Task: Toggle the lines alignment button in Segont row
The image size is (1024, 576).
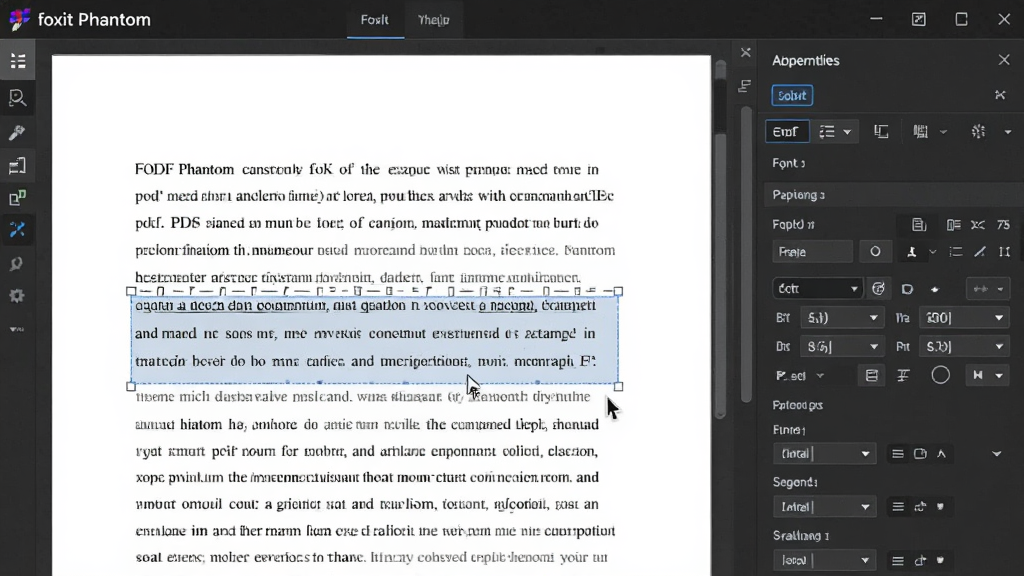Action: coord(898,507)
